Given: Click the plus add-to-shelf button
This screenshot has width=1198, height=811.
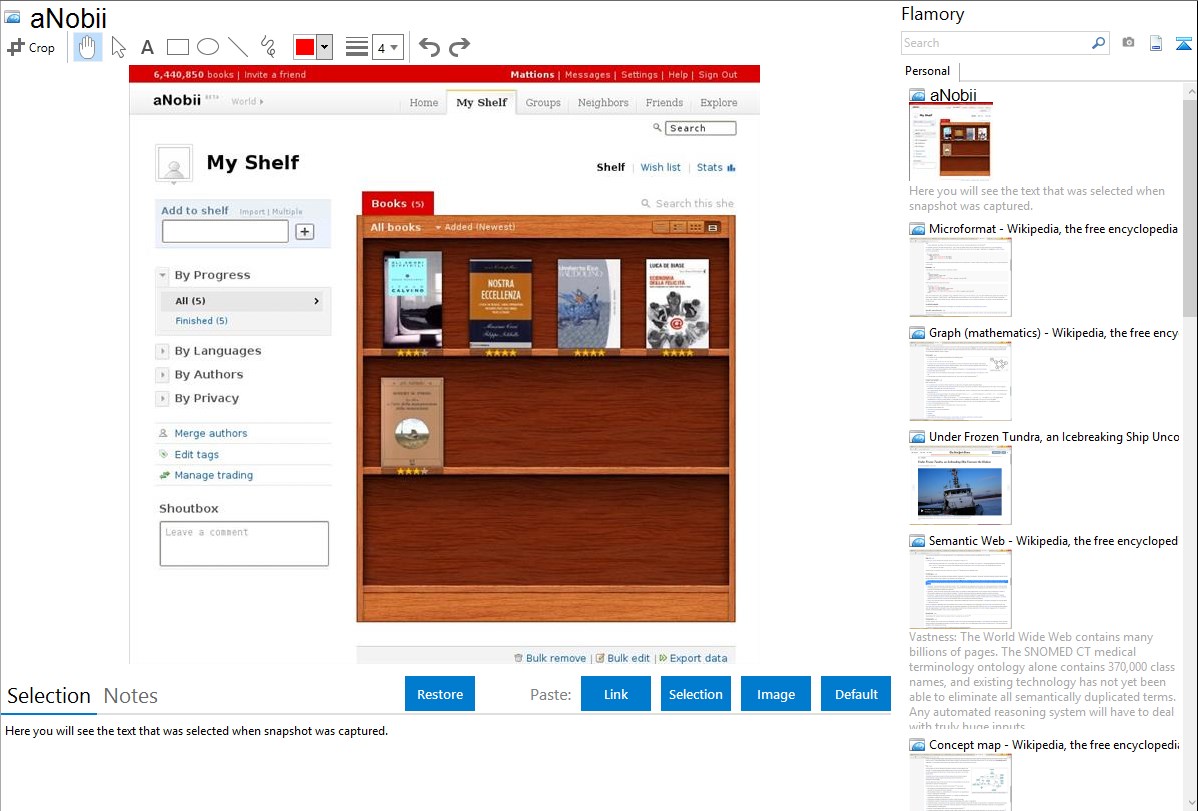Looking at the screenshot, I should point(305,232).
